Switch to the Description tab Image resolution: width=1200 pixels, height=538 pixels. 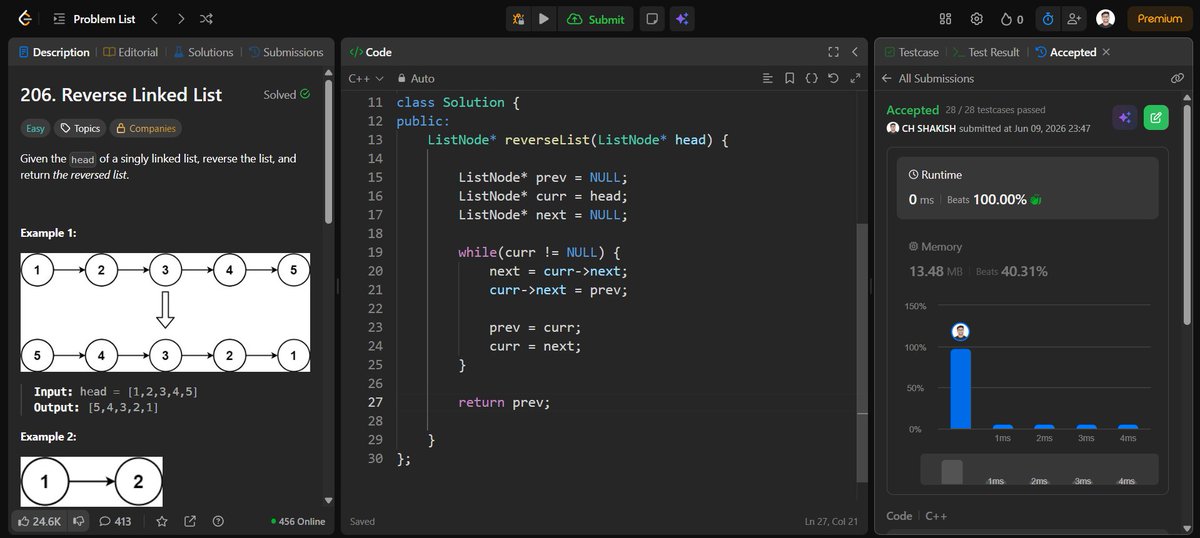pos(54,52)
